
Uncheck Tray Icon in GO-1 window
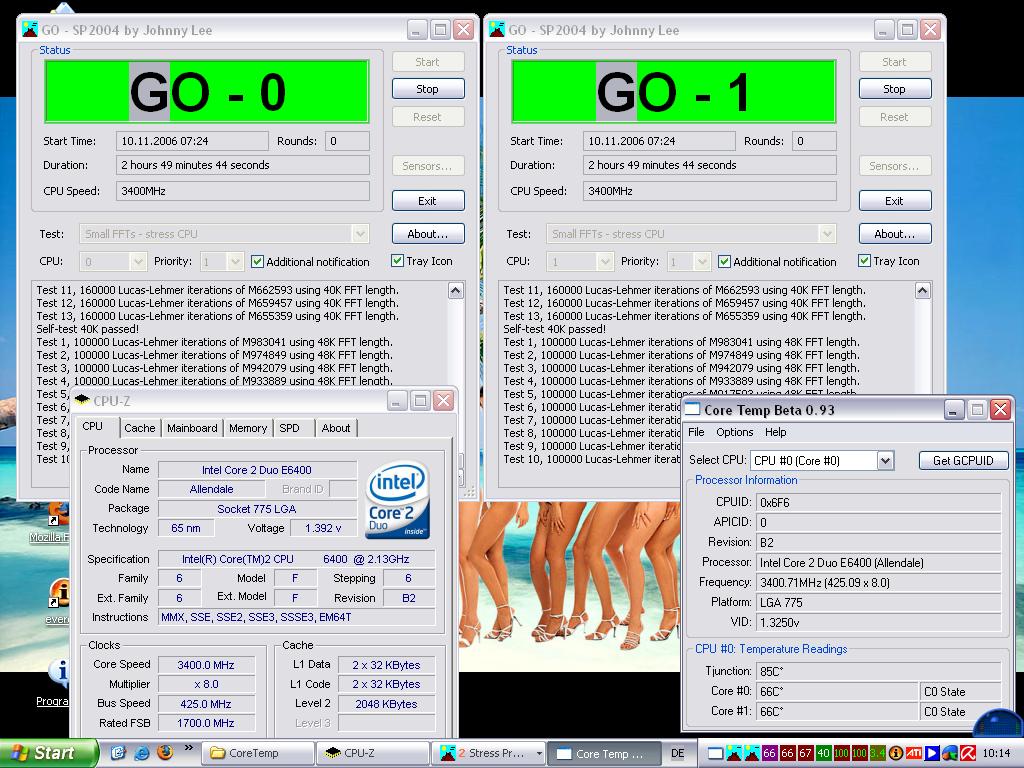click(x=864, y=261)
